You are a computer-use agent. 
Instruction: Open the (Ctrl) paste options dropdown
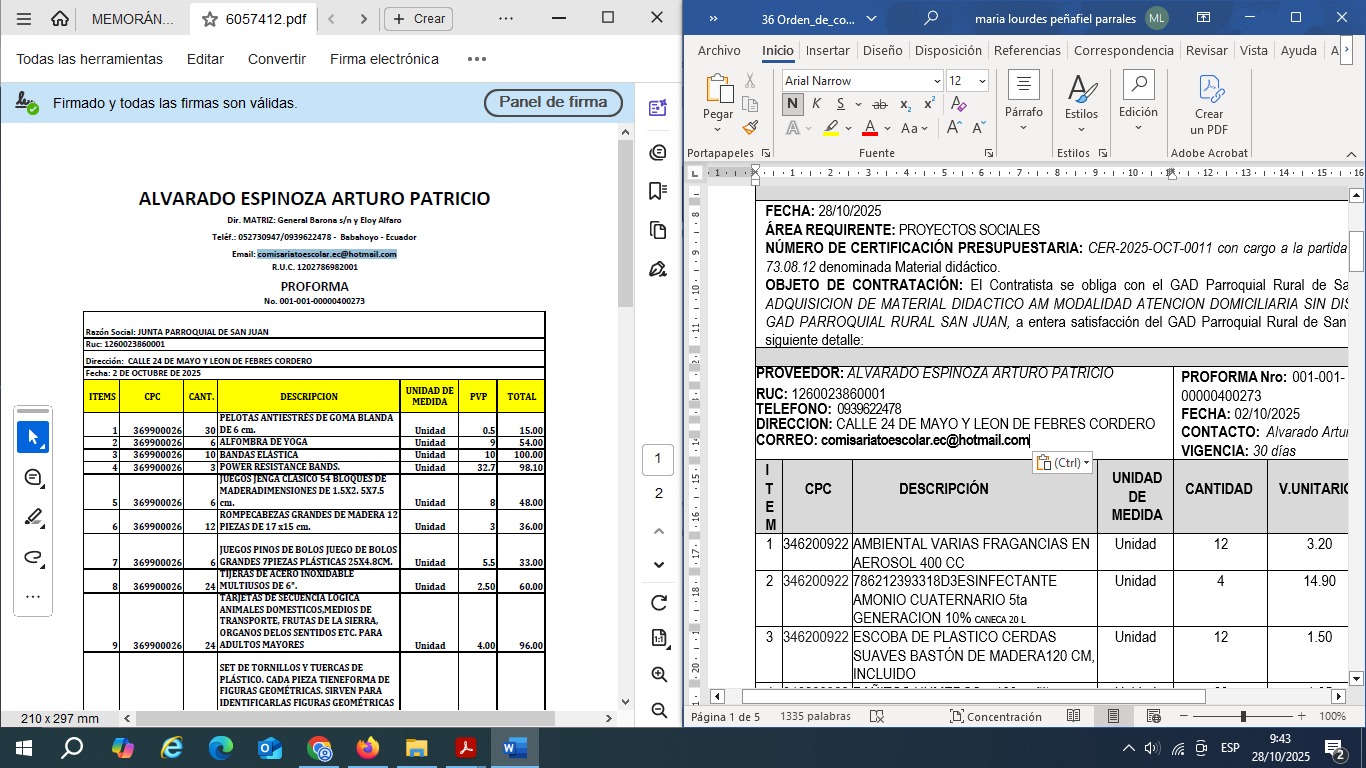(1062, 463)
